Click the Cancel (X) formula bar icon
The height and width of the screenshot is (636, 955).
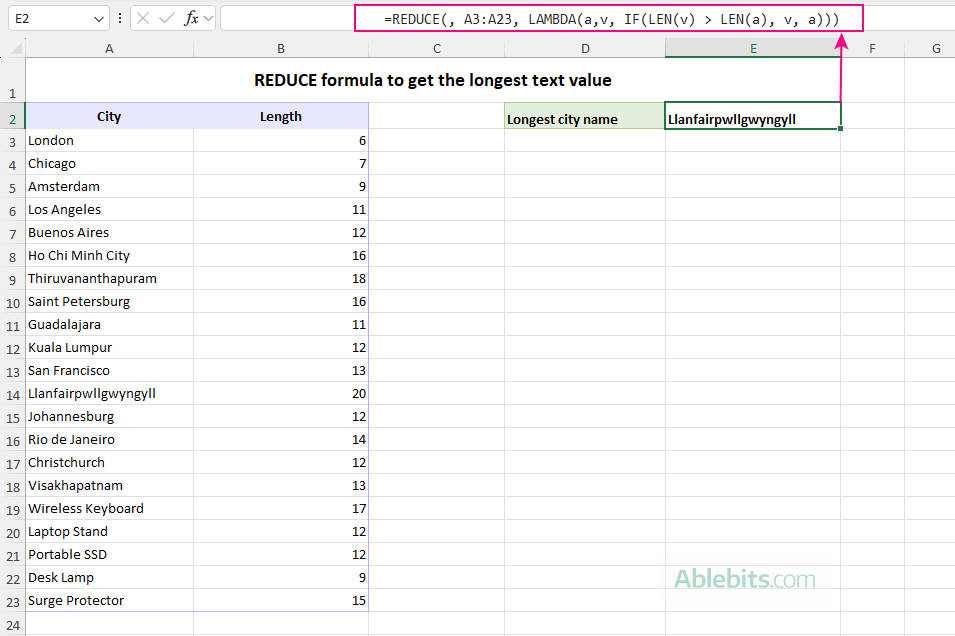click(143, 18)
